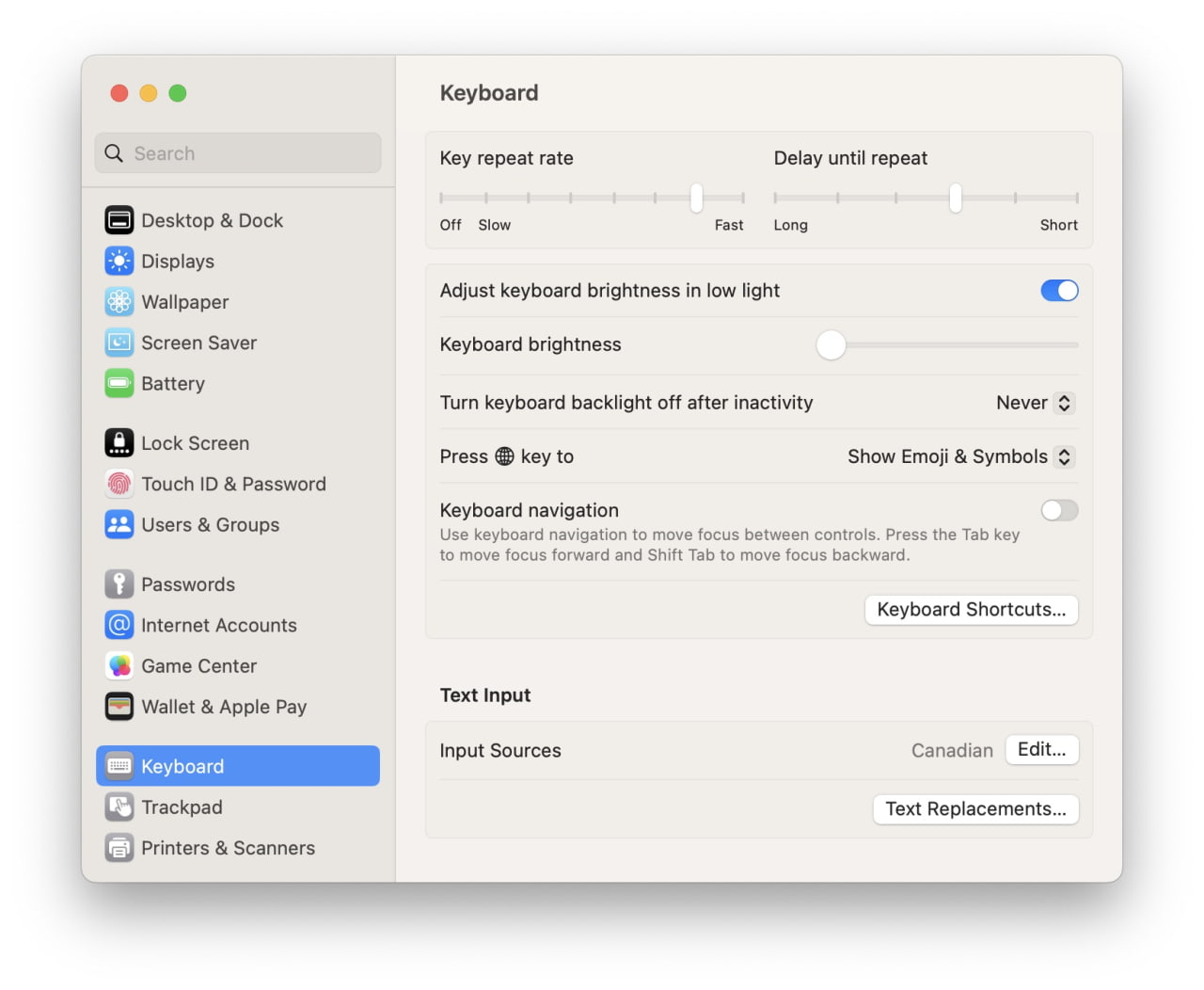Open Battery settings icon

119,383
